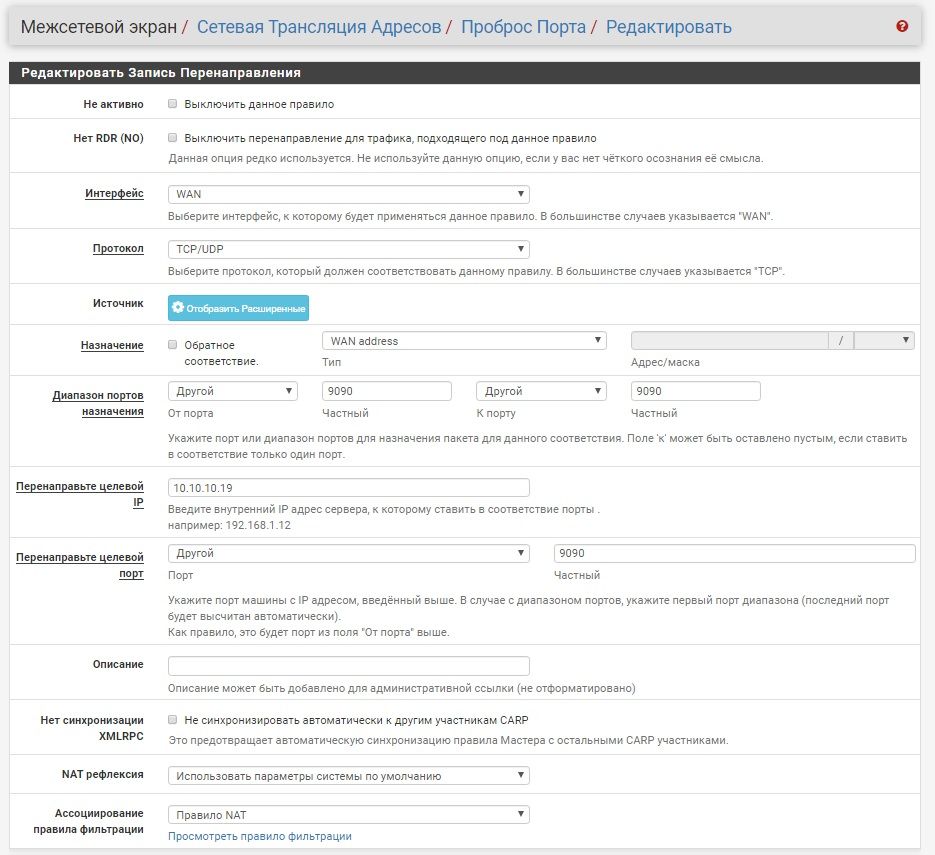This screenshot has width=935, height=855.
Task: Open the redirect target port type dropdown
Action: click(348, 553)
